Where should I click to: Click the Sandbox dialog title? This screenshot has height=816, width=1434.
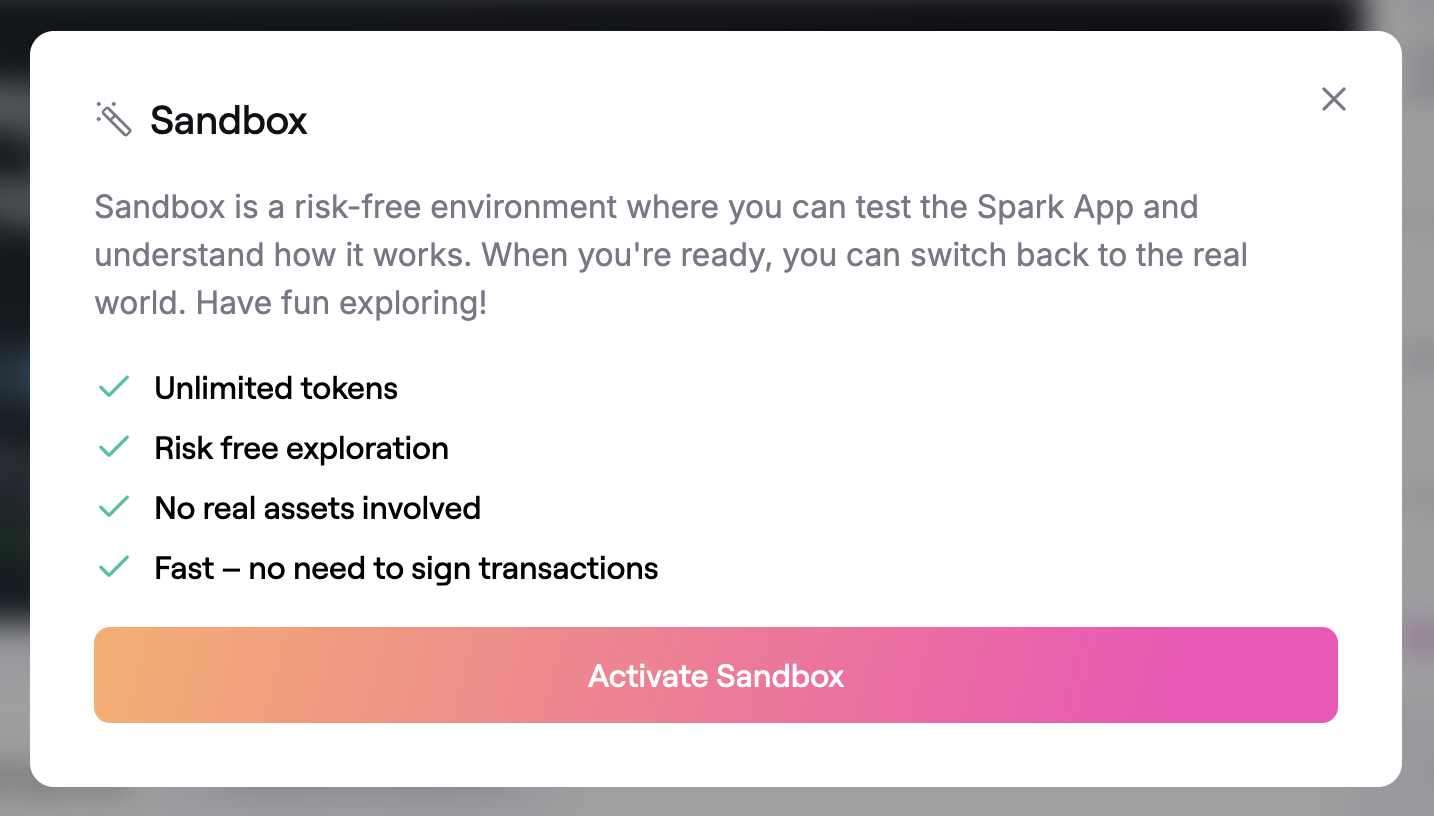[229, 120]
